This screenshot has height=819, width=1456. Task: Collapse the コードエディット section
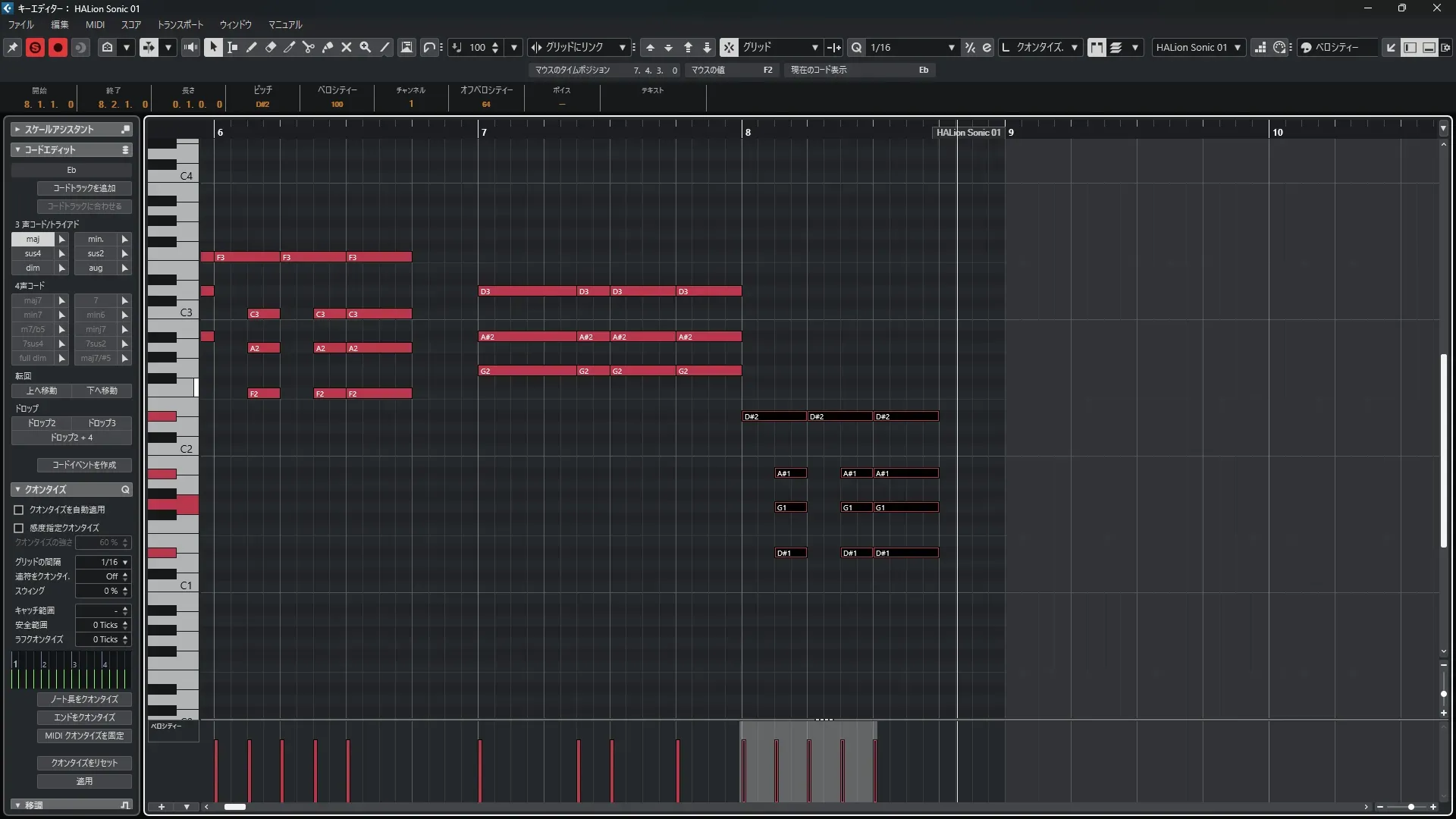point(17,150)
